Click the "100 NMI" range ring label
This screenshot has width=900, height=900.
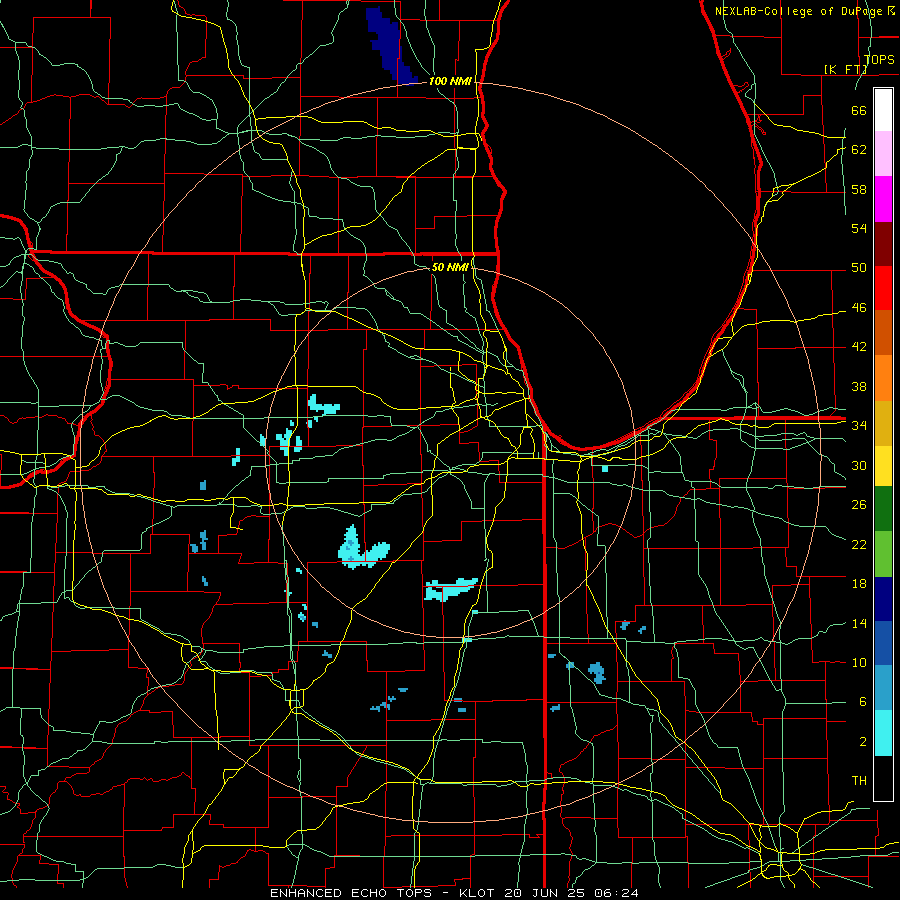point(450,81)
